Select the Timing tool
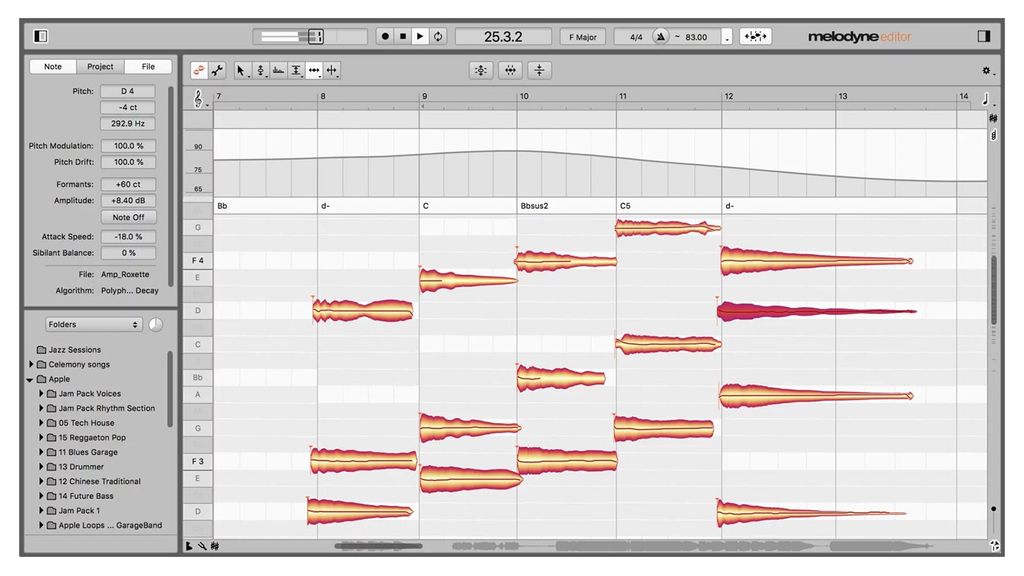Viewport: 1024px width, 576px height. (x=314, y=70)
